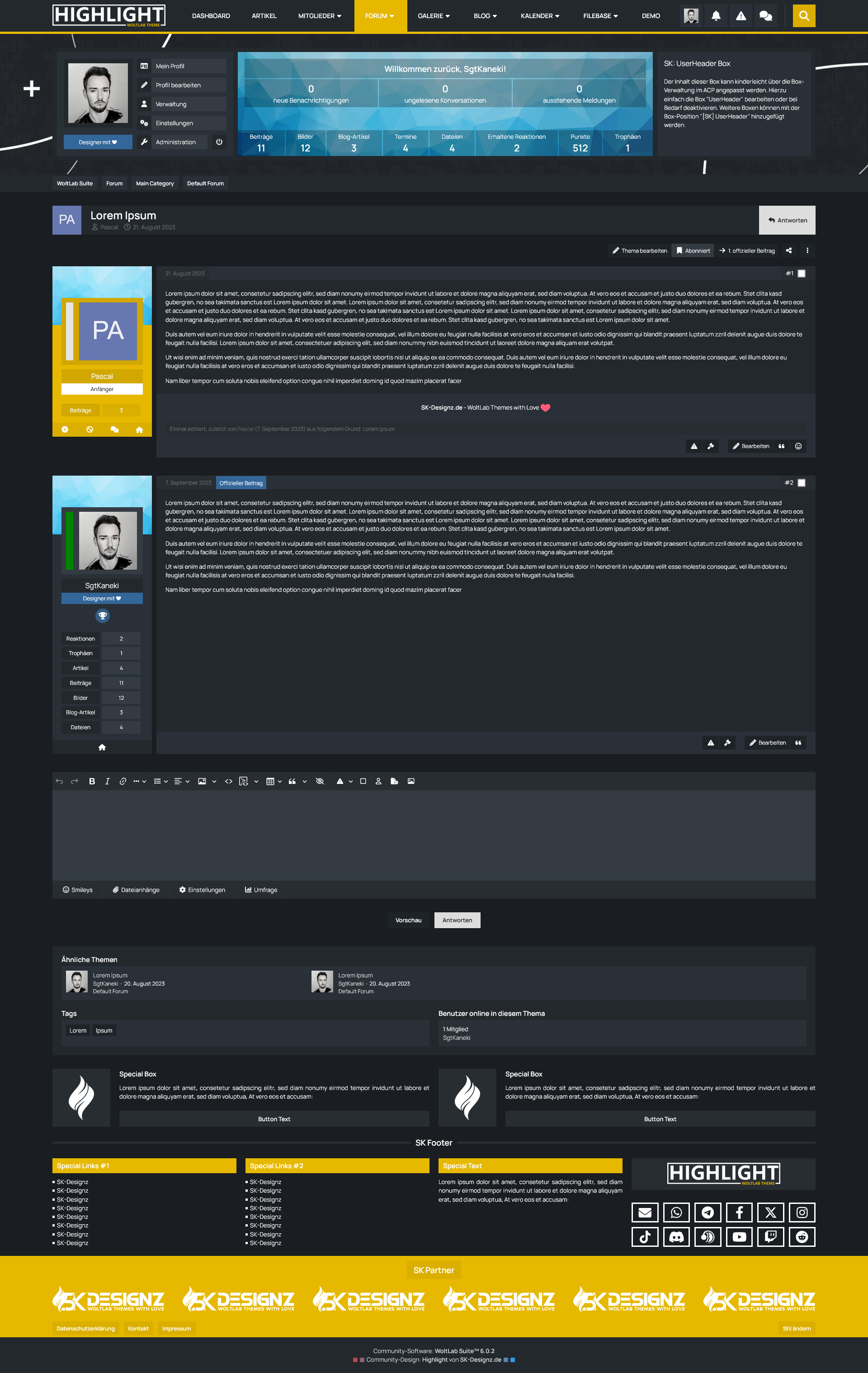Click the Vorschau preview button
868x1373 pixels.
coord(408,920)
